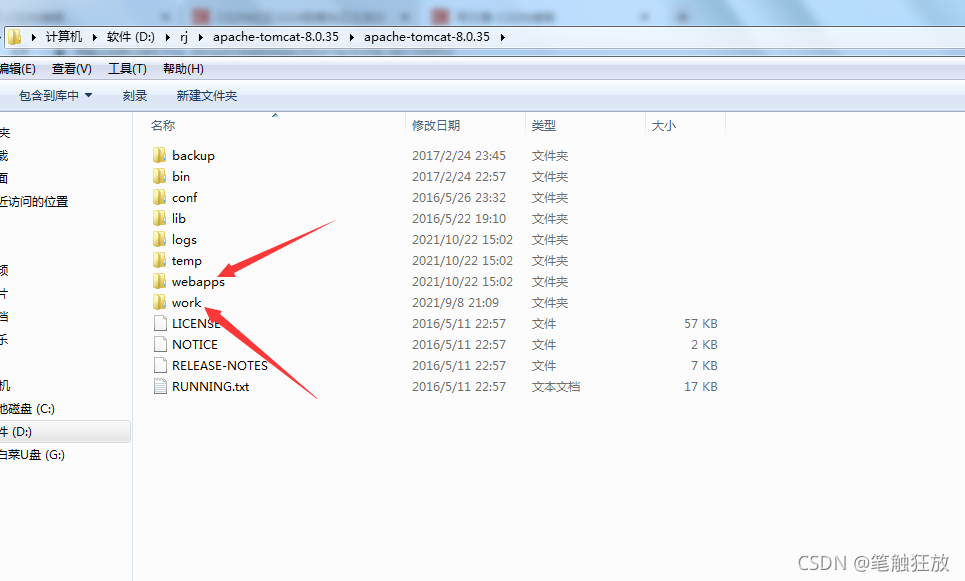Viewport: 965px width, 581px height.
Task: Click the 57 KB size cell
Action: (701, 324)
